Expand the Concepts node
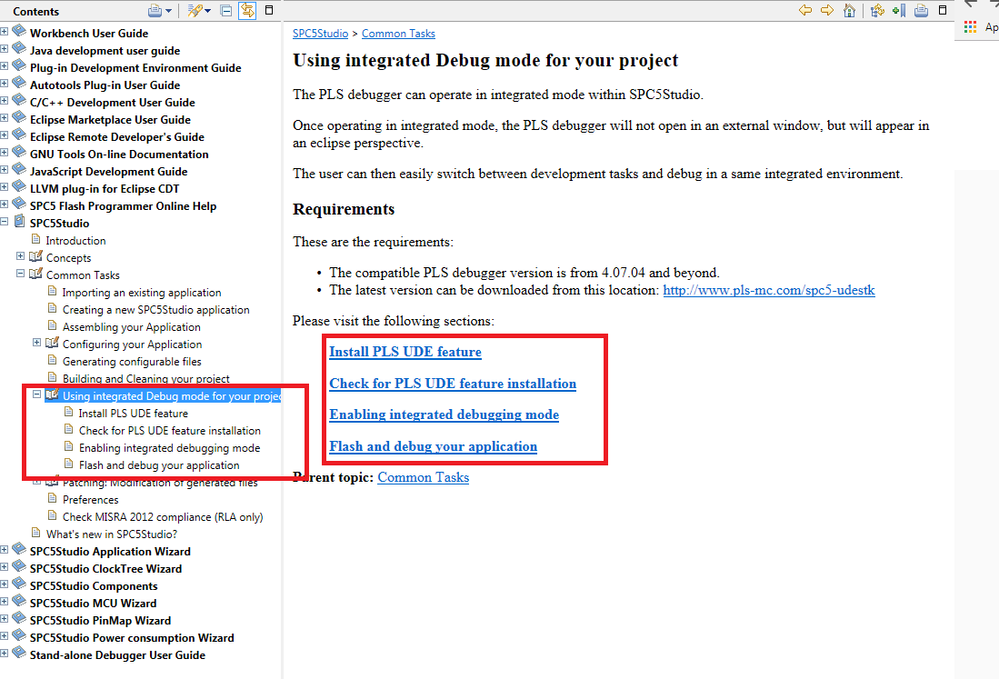Image resolution: width=999 pixels, height=679 pixels. 20,255
